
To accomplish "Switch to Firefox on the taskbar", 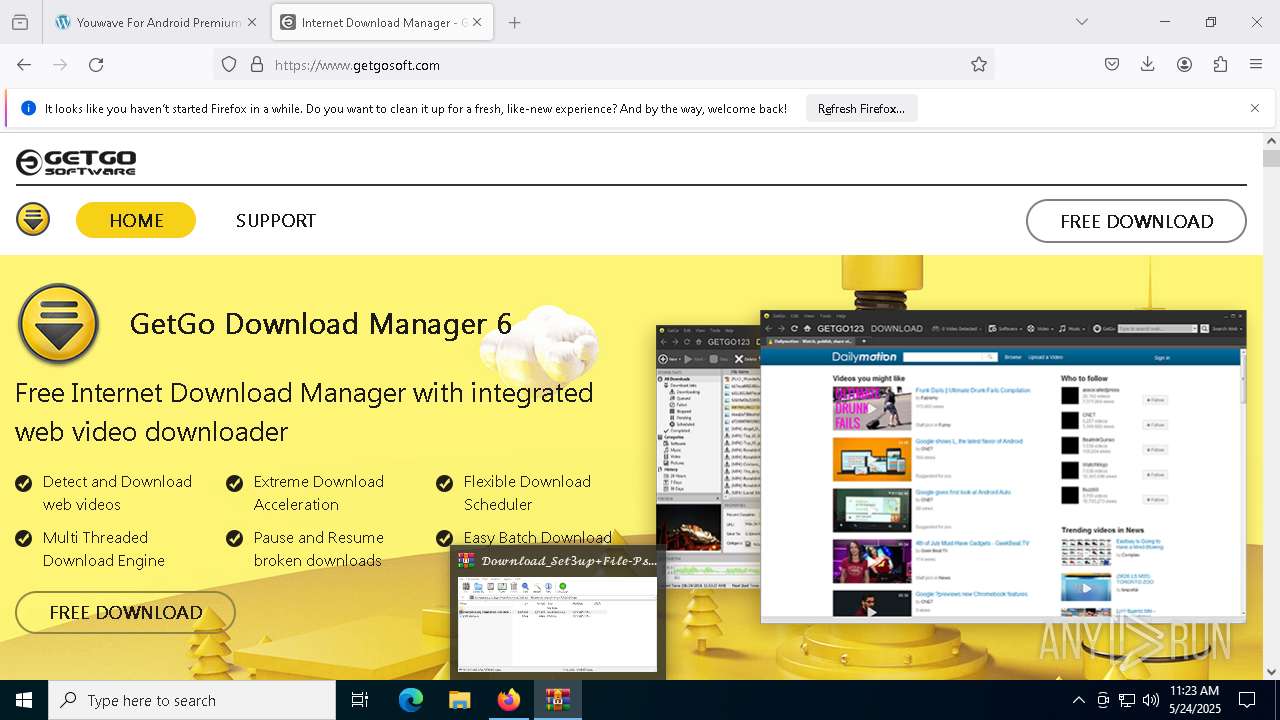I will 509,700.
